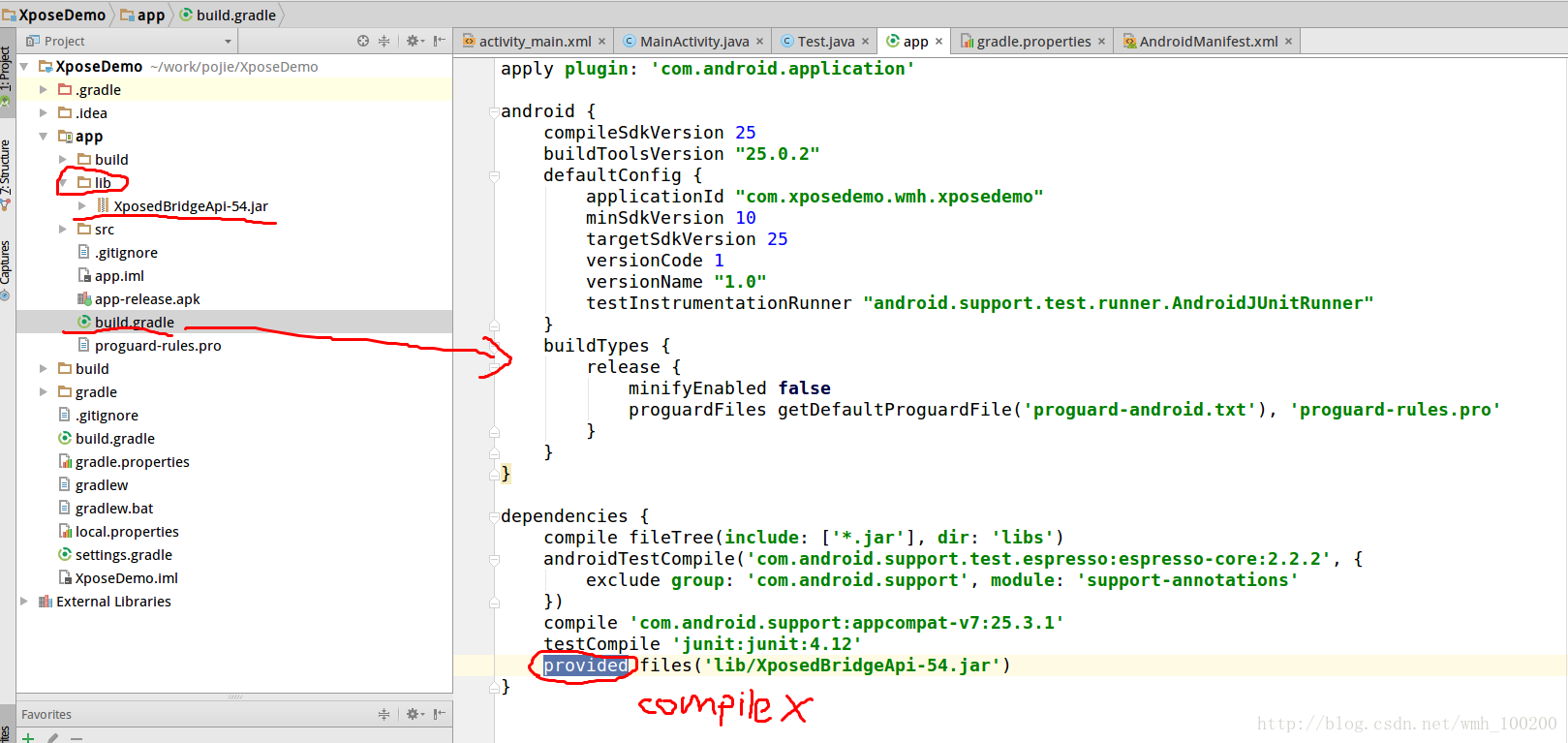Open Favorites panel settings gear
The width and height of the screenshot is (1568, 743).
tap(415, 714)
